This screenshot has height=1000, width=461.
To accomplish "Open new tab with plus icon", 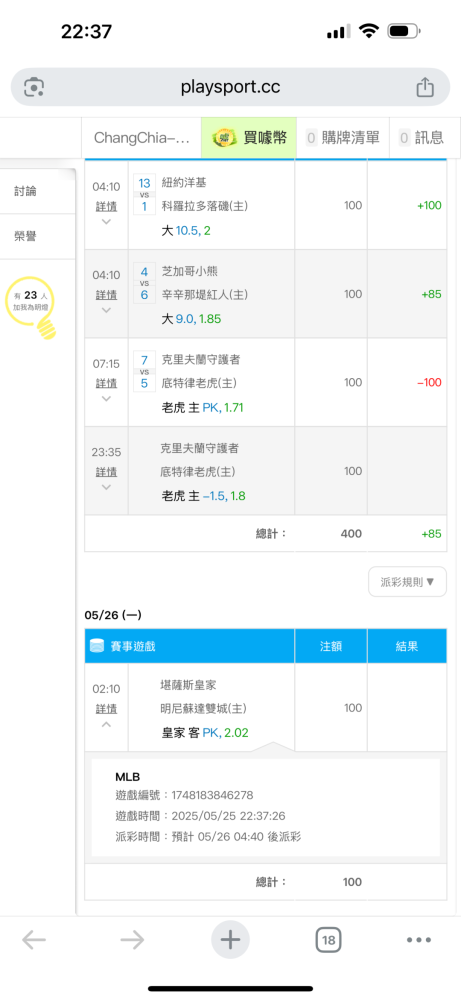I will point(230,939).
